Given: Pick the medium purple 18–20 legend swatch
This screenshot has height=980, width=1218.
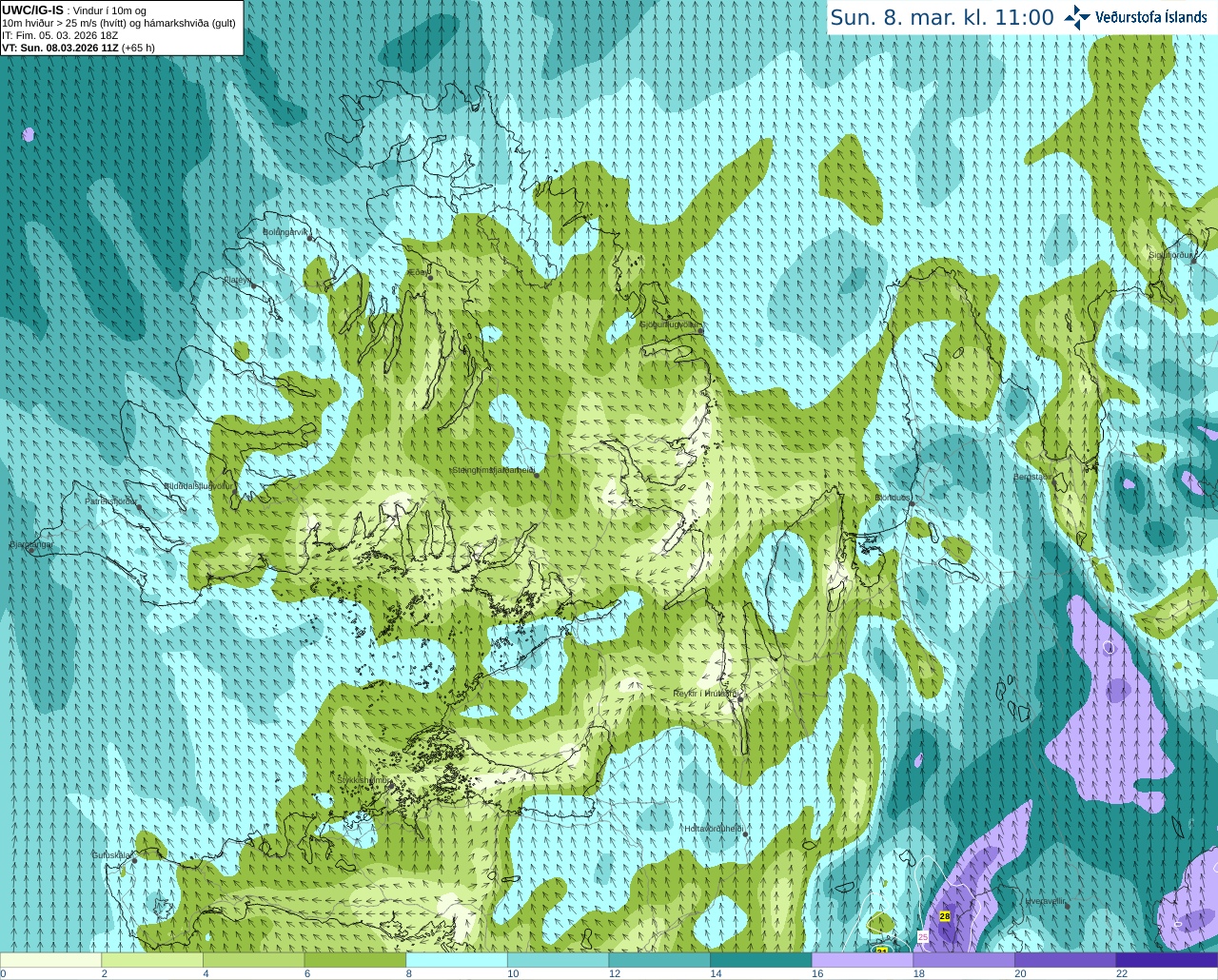Looking at the screenshot, I should point(964,960).
